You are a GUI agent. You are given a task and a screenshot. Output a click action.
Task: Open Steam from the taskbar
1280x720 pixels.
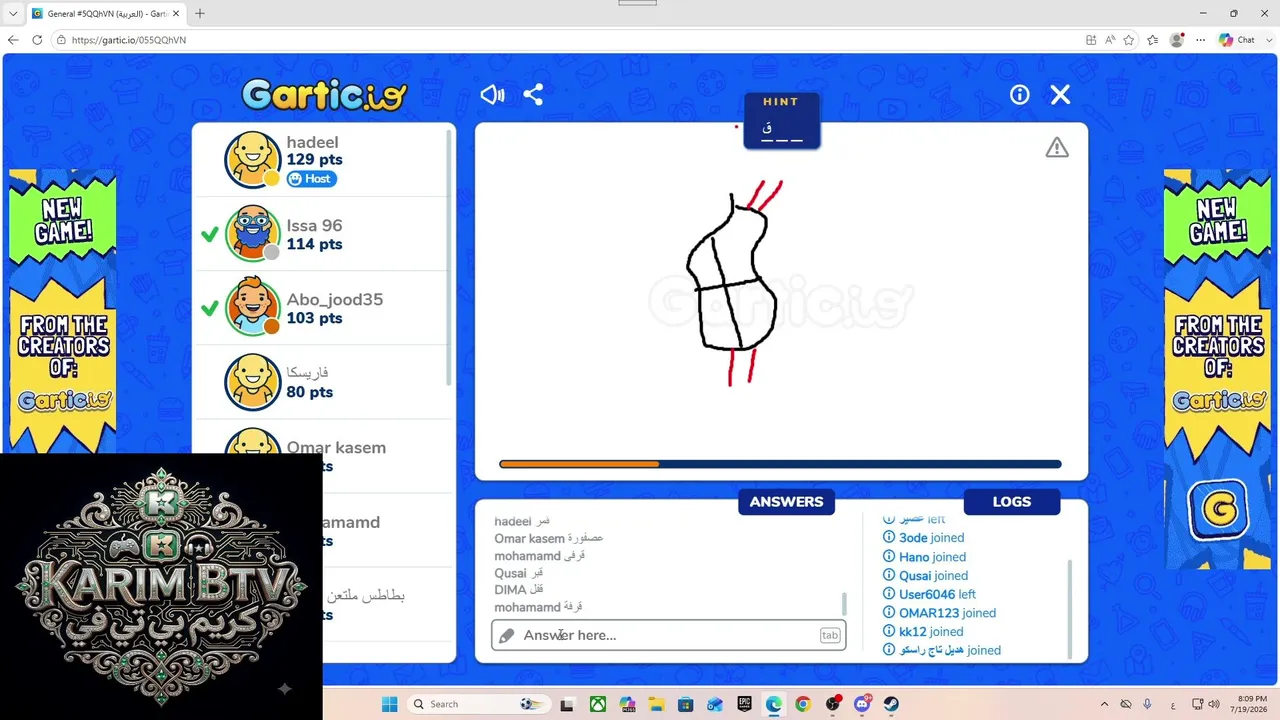click(890, 704)
